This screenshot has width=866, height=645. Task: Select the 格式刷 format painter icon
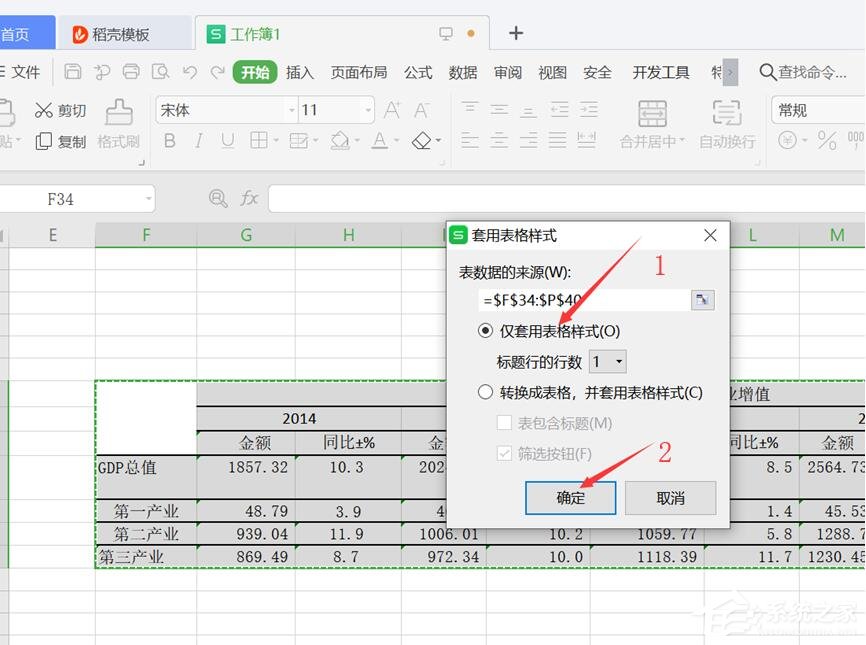(117, 125)
